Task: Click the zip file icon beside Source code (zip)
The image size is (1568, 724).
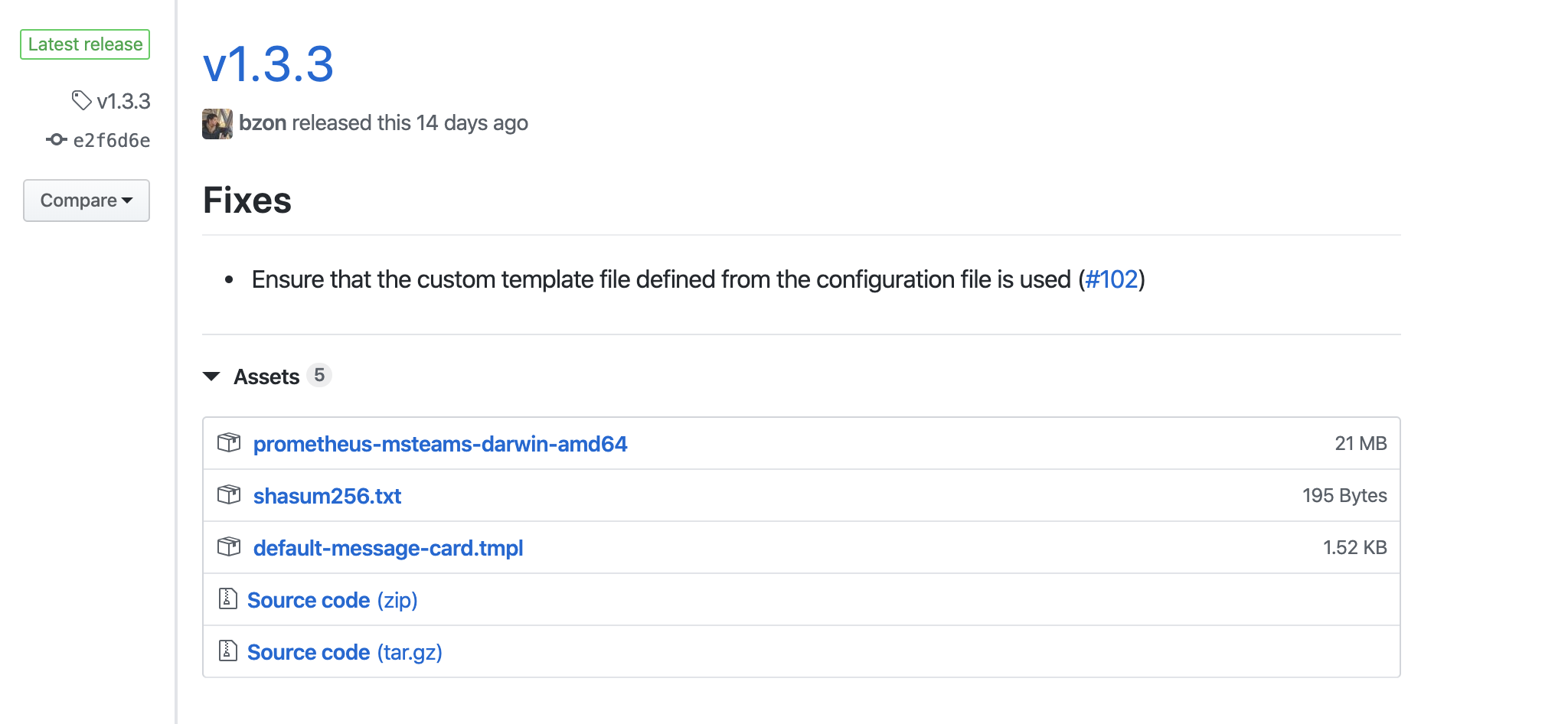Action: (x=227, y=600)
